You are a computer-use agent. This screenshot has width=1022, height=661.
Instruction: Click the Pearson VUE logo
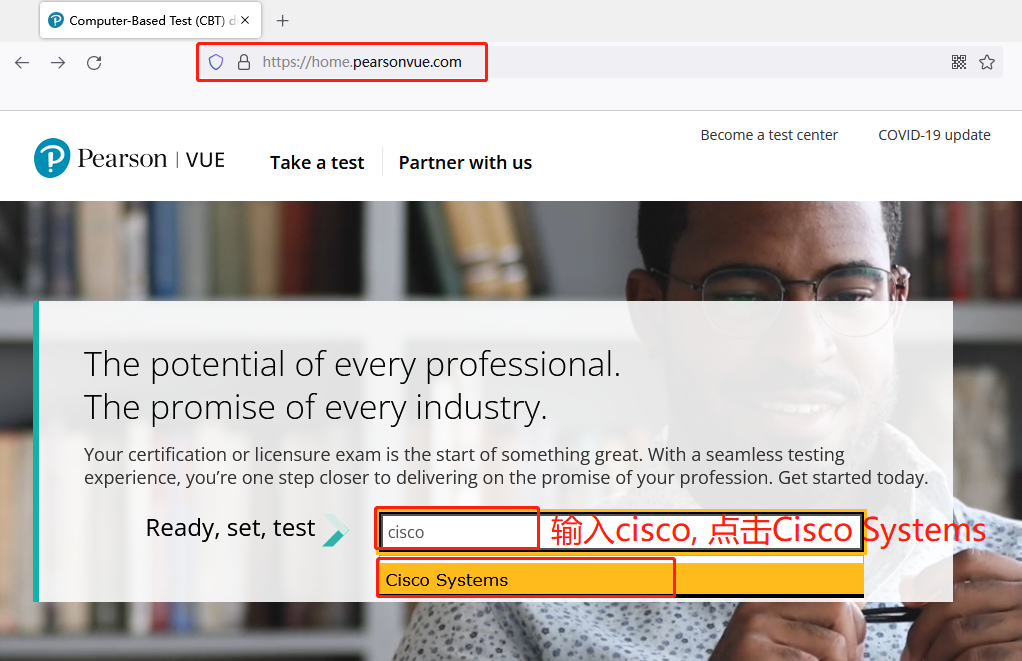(x=129, y=159)
